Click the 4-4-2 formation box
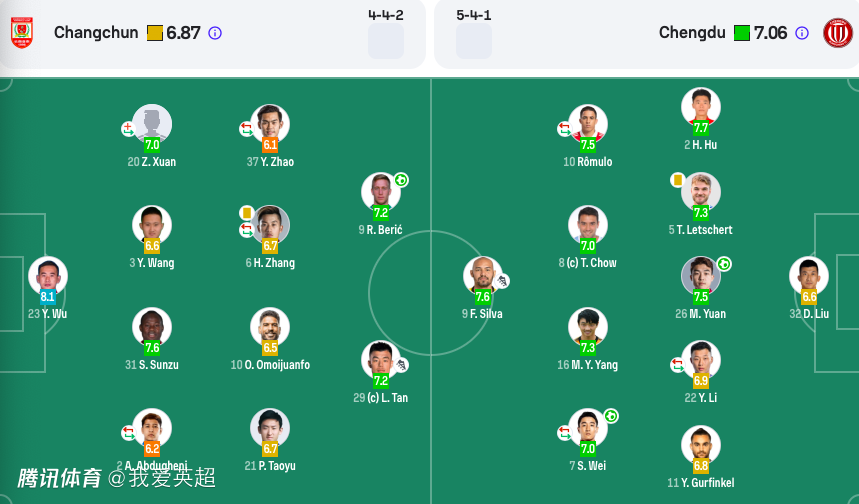 tap(386, 42)
